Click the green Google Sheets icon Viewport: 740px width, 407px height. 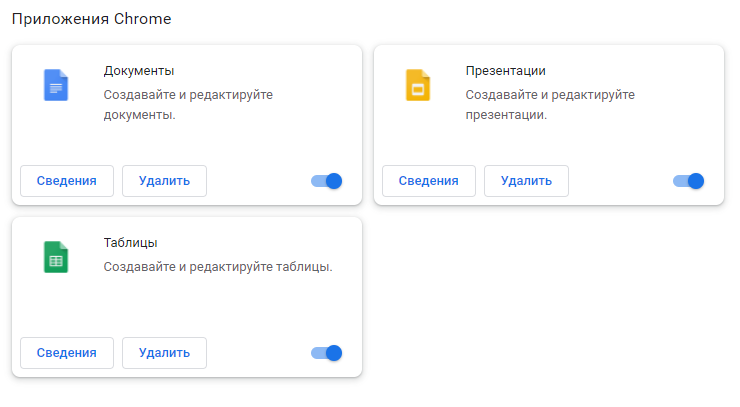pyautogui.click(x=56, y=258)
